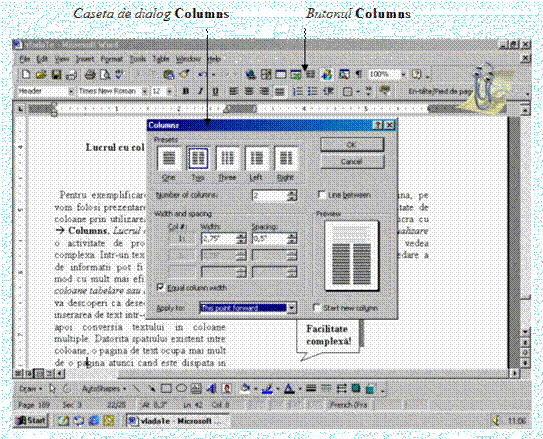Select the Three columns preset
Screen dimensions: 543x439
[227, 158]
